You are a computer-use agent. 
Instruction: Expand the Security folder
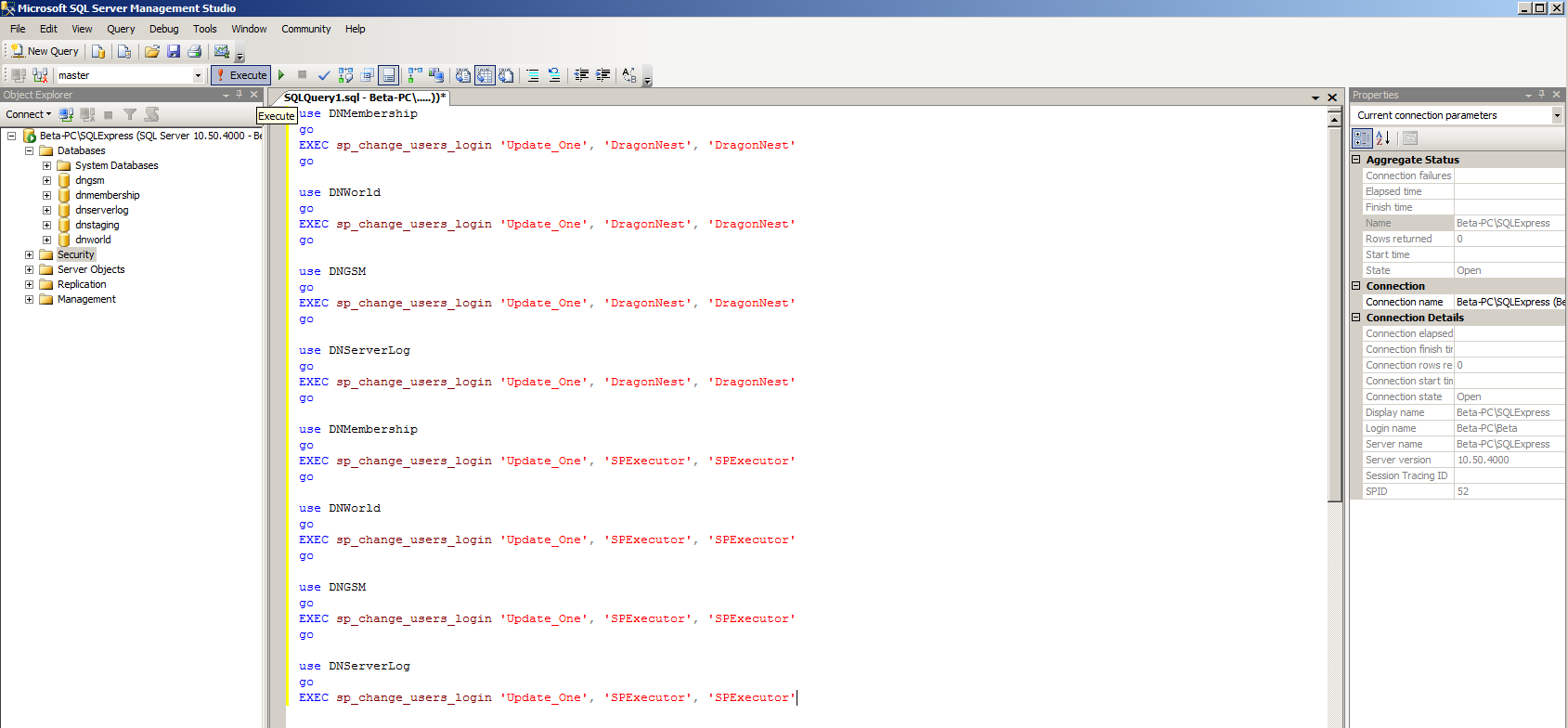pos(29,254)
